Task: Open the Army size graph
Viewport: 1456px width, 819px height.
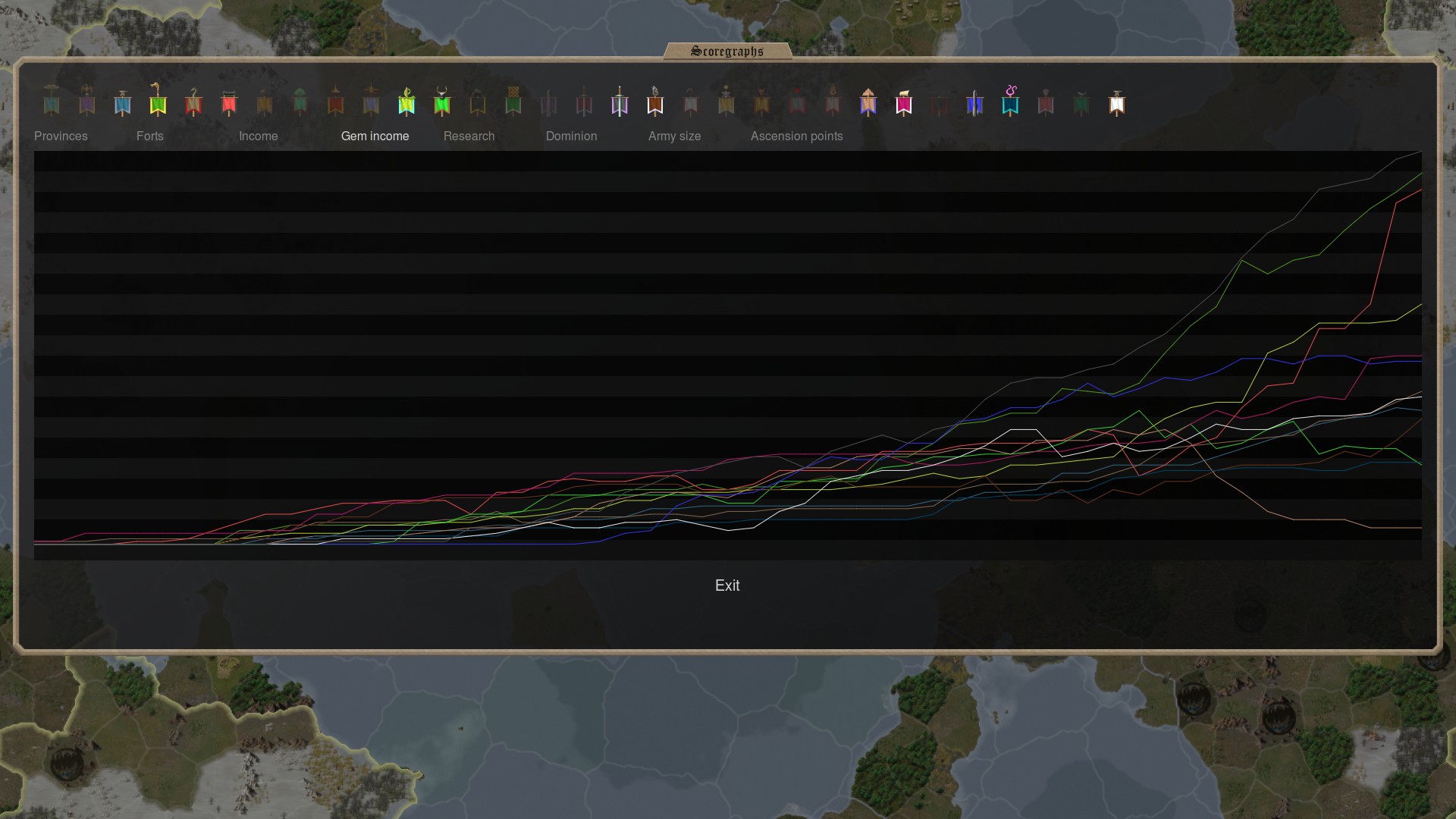Action: [675, 136]
